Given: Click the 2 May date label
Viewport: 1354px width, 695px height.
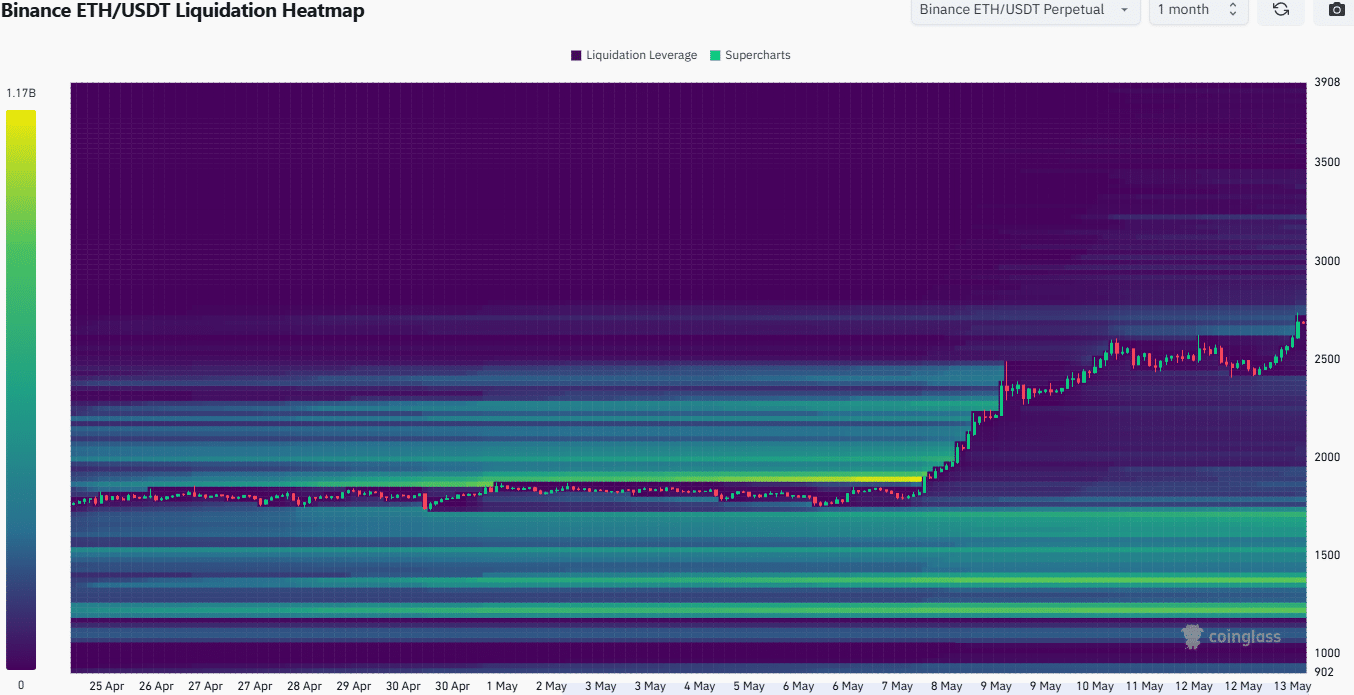Looking at the screenshot, I should (552, 686).
